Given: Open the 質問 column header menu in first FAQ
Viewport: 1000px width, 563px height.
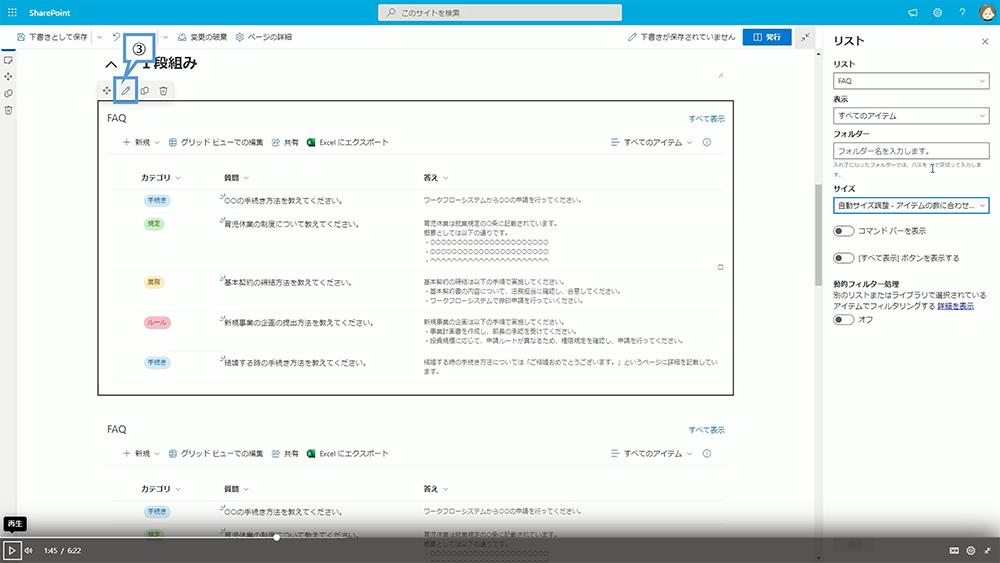Looking at the screenshot, I should click(236, 178).
